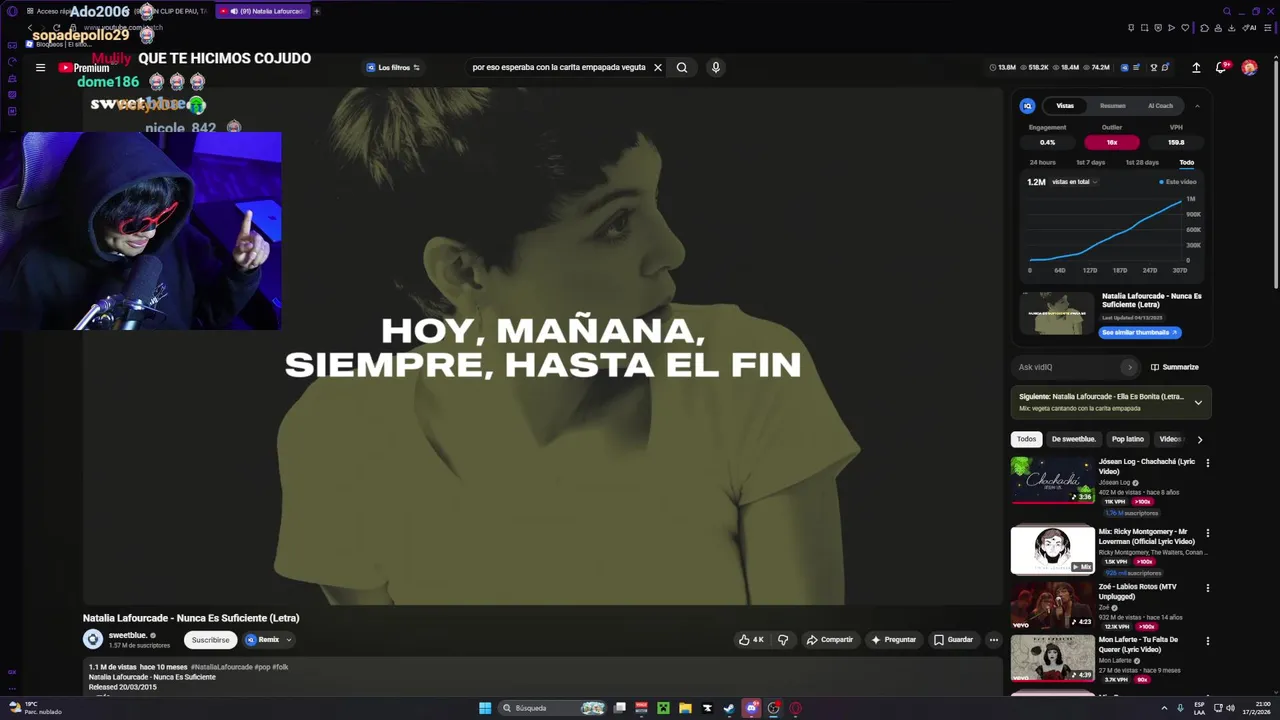Open the browser AI button
The image size is (1280, 720).
[1250, 28]
